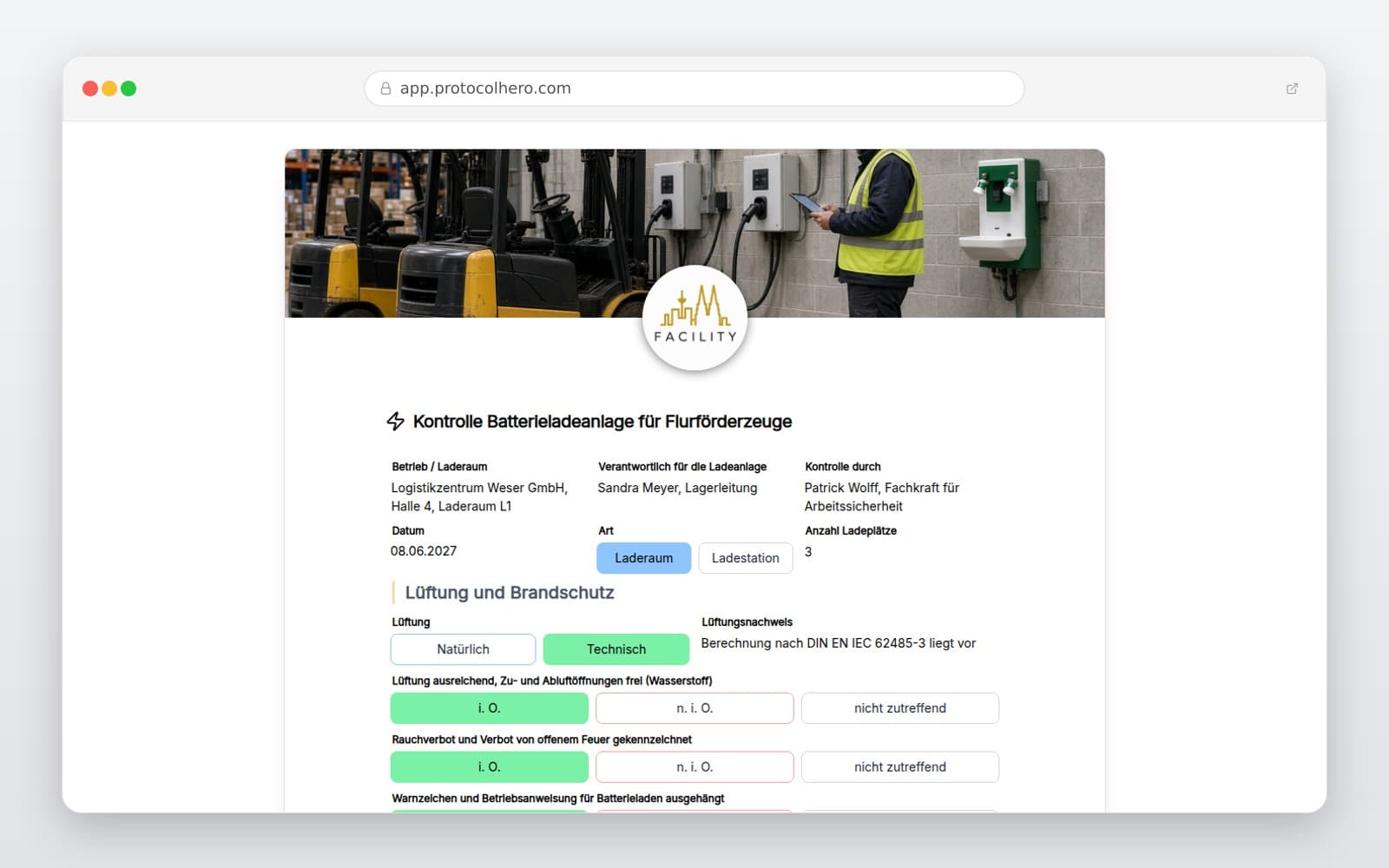This screenshot has width=1389, height=868.
Task: Select Ladestation as Art
Action: coord(746,558)
